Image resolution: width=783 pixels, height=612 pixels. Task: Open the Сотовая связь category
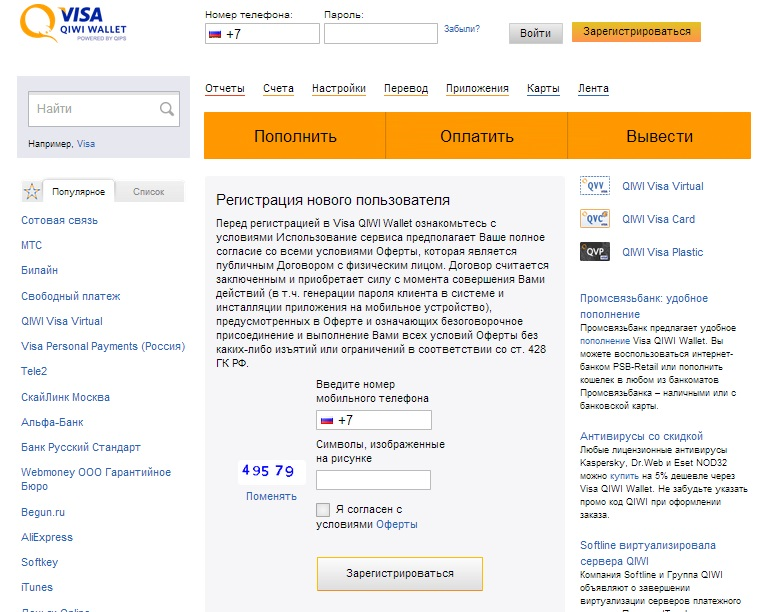pyautogui.click(x=59, y=220)
